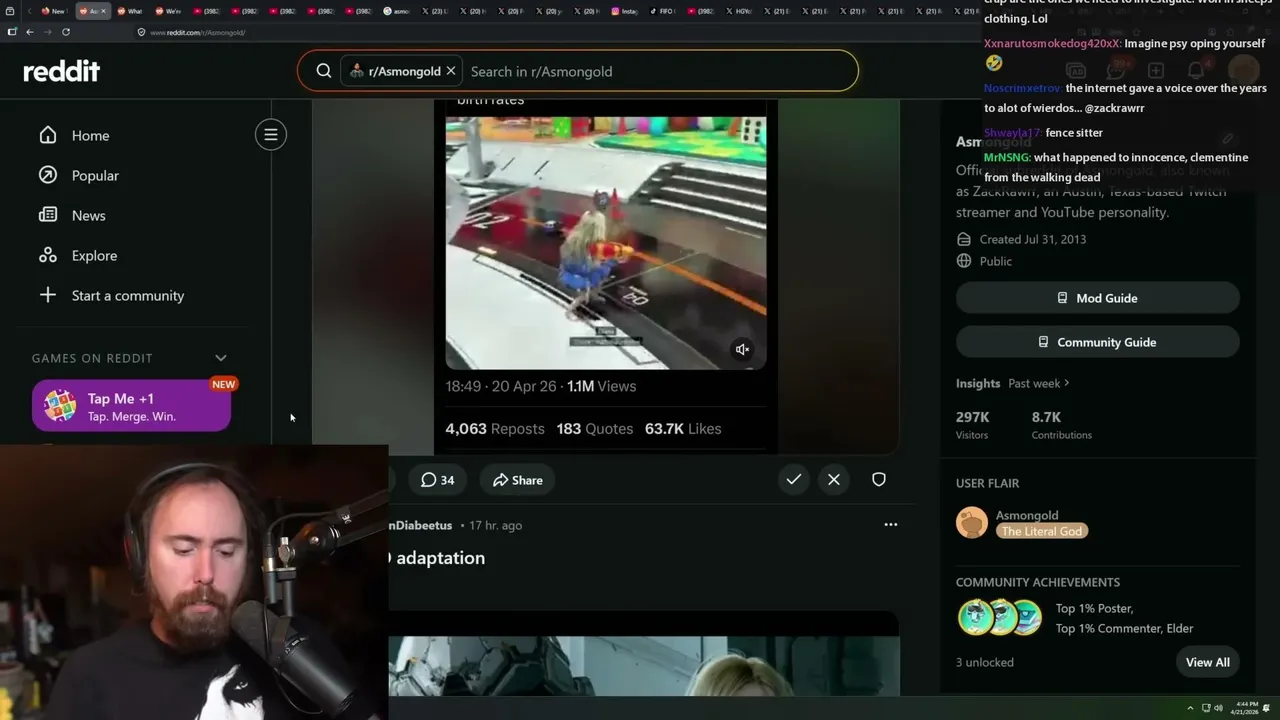Open the create post plus icon
This screenshot has width=1280, height=720.
[1156, 70]
